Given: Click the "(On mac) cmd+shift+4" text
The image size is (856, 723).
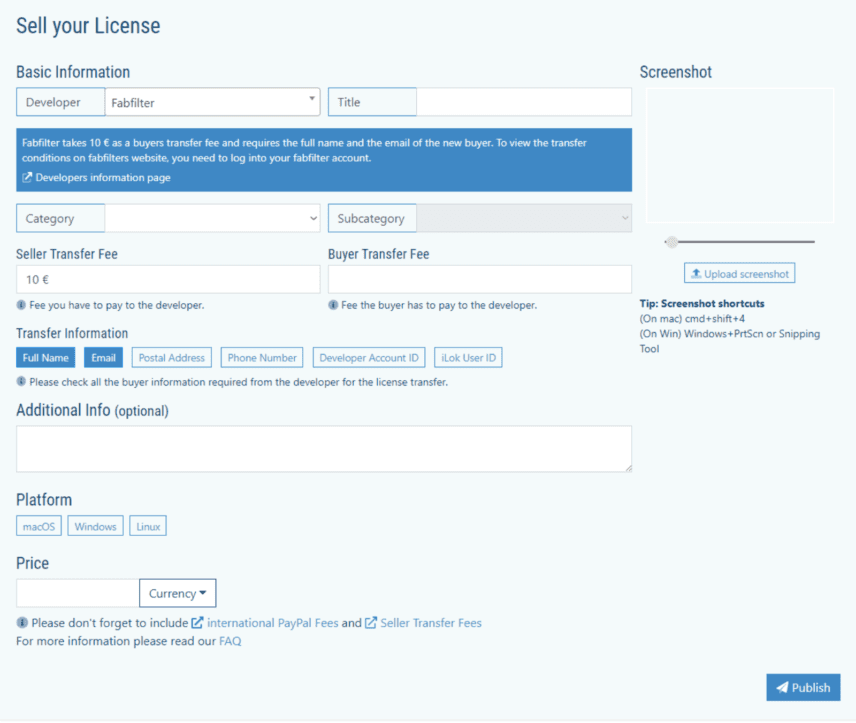Looking at the screenshot, I should coord(692,318).
